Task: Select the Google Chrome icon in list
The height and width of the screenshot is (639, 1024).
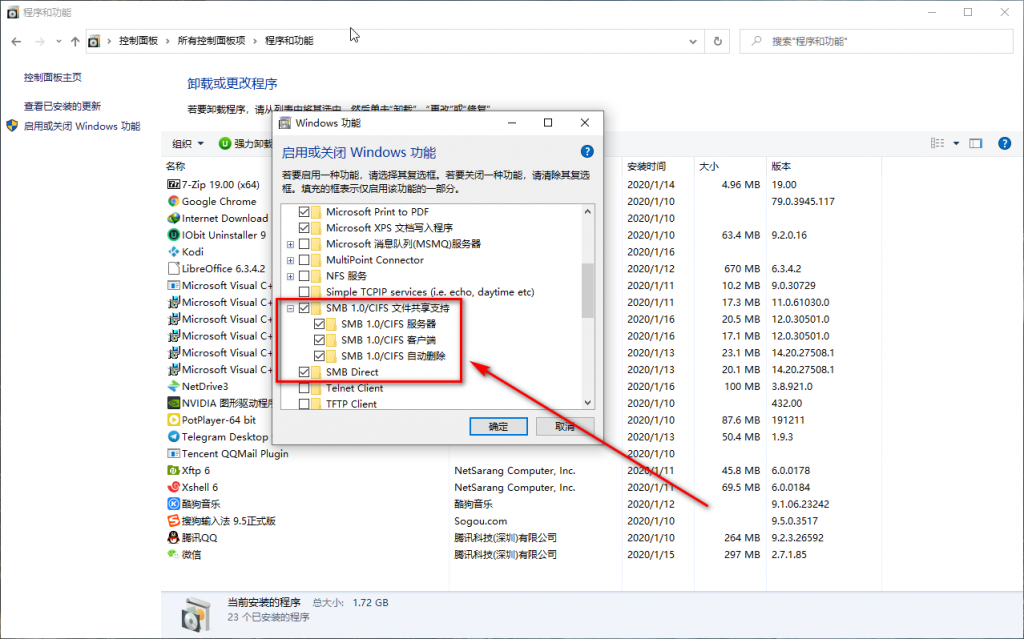Action: (x=173, y=201)
